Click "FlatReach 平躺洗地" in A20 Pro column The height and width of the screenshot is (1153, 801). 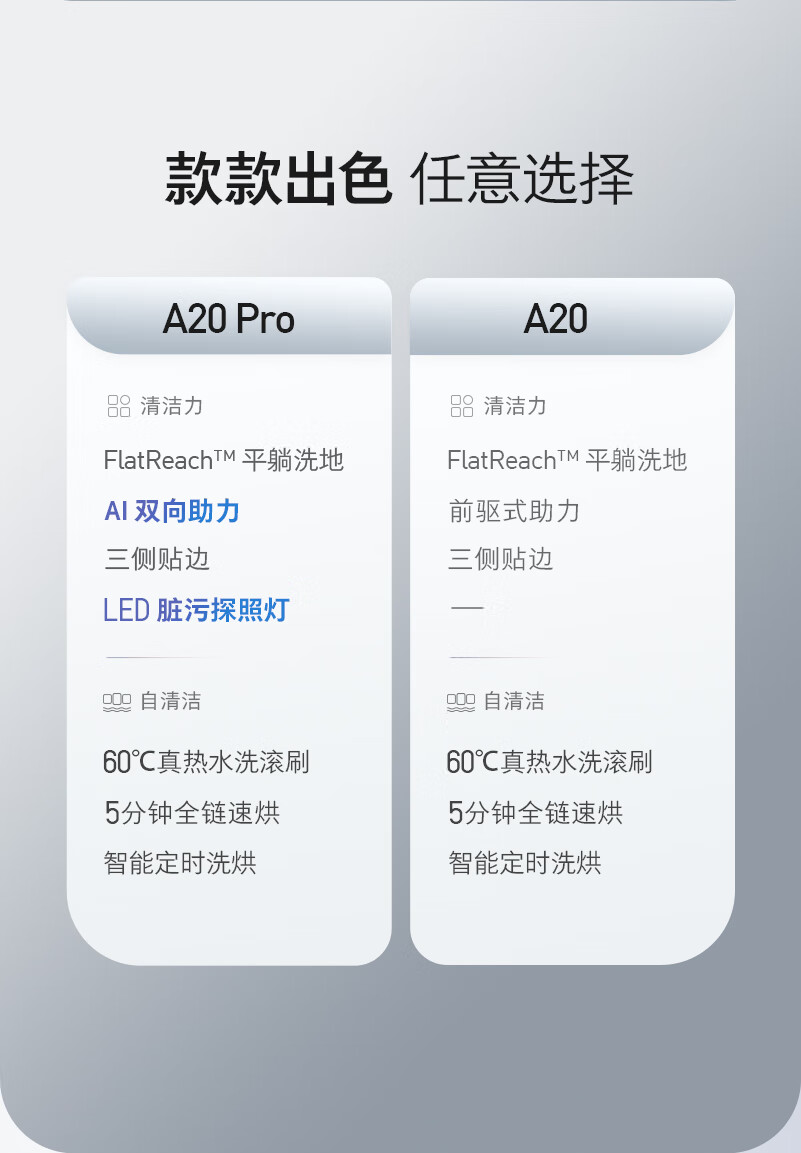(224, 460)
